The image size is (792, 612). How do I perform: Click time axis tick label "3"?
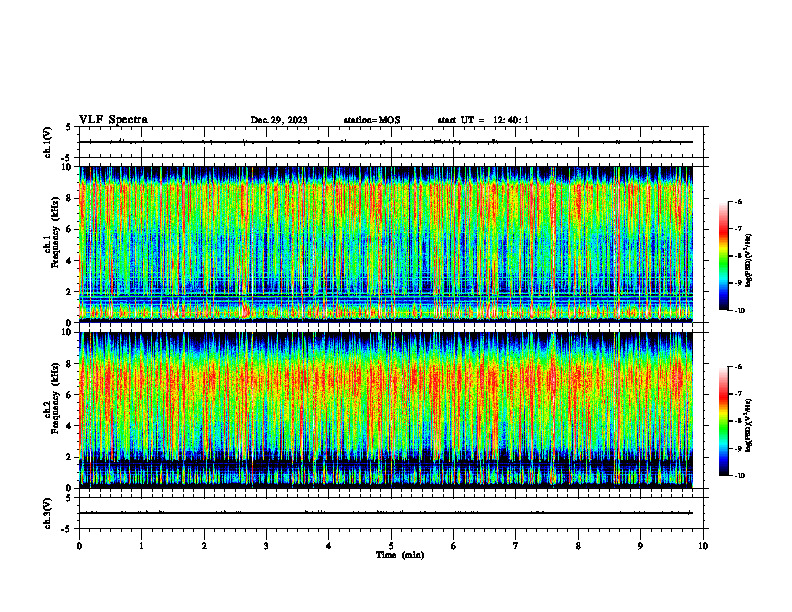[266, 546]
